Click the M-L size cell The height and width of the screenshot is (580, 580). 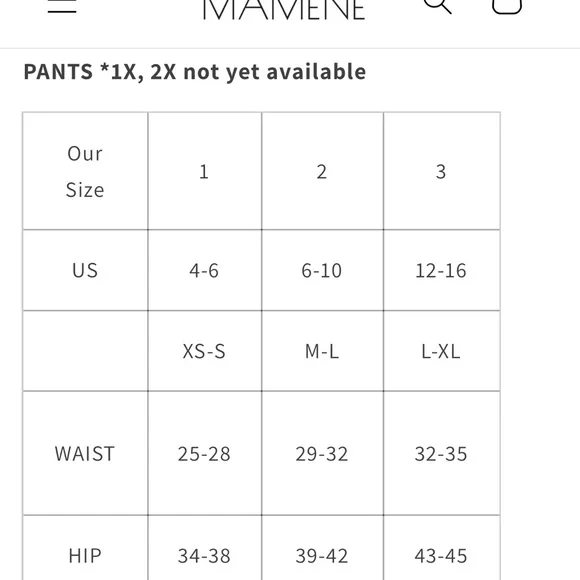point(322,351)
